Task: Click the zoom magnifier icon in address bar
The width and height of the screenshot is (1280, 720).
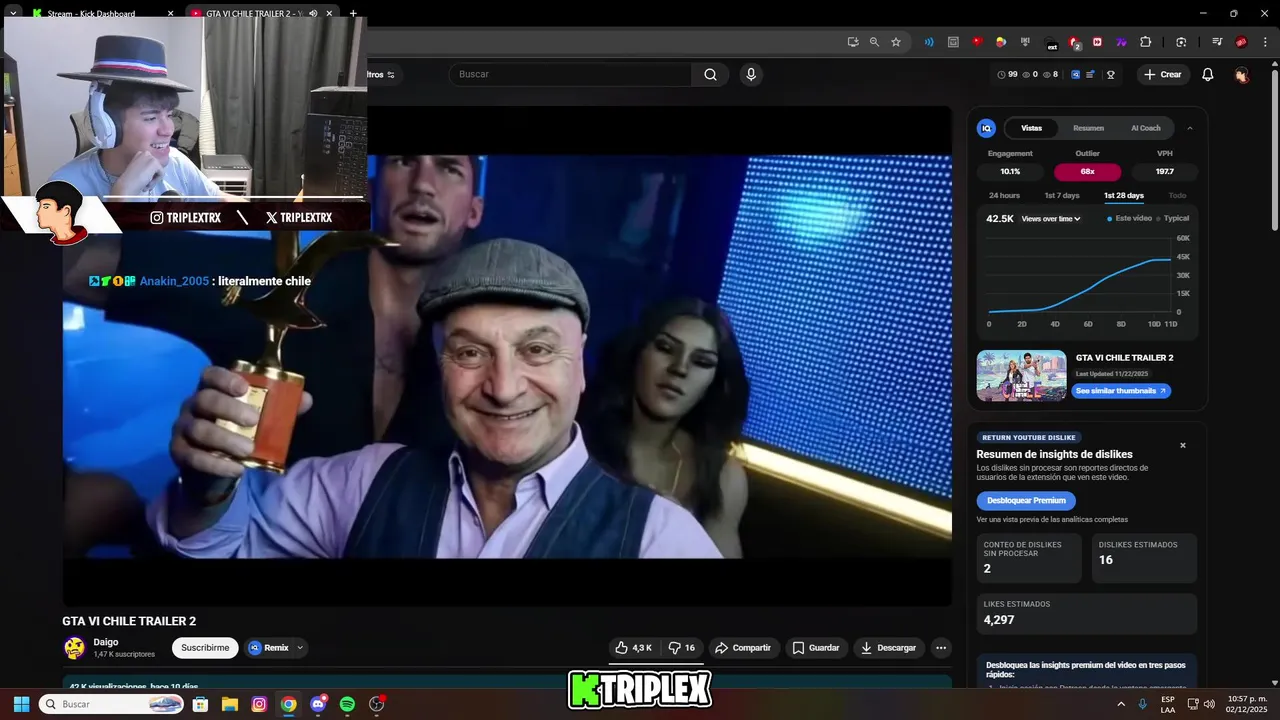Action: point(874,42)
